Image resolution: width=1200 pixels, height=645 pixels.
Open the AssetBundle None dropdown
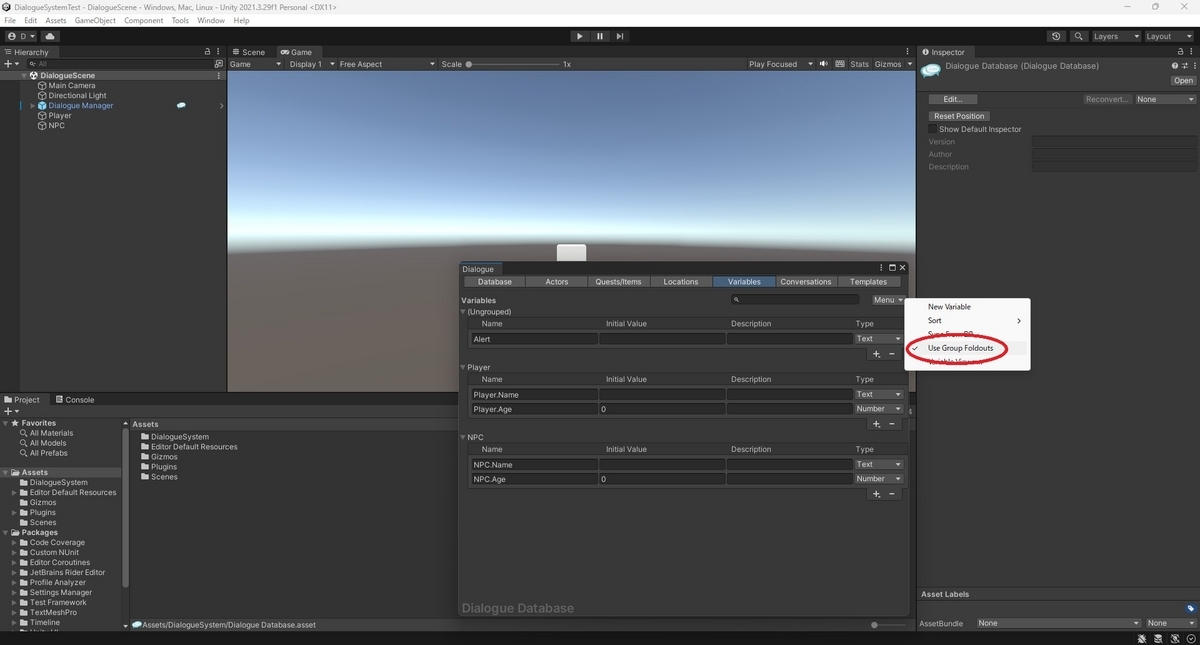point(1058,623)
